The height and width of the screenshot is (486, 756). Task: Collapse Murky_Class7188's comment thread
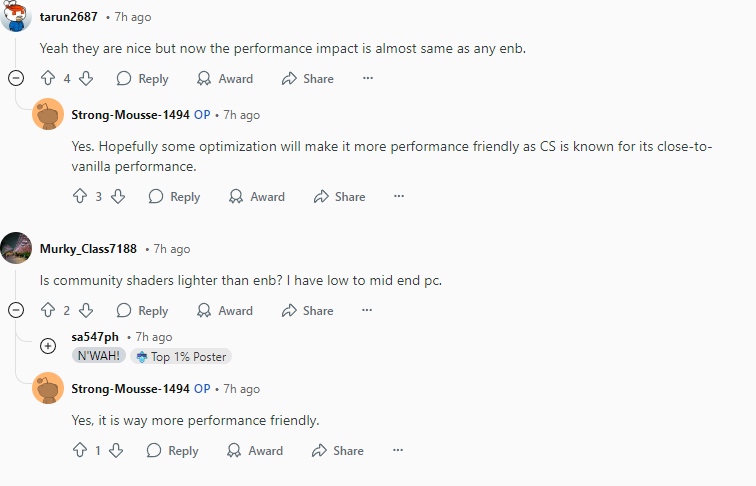pos(16,310)
